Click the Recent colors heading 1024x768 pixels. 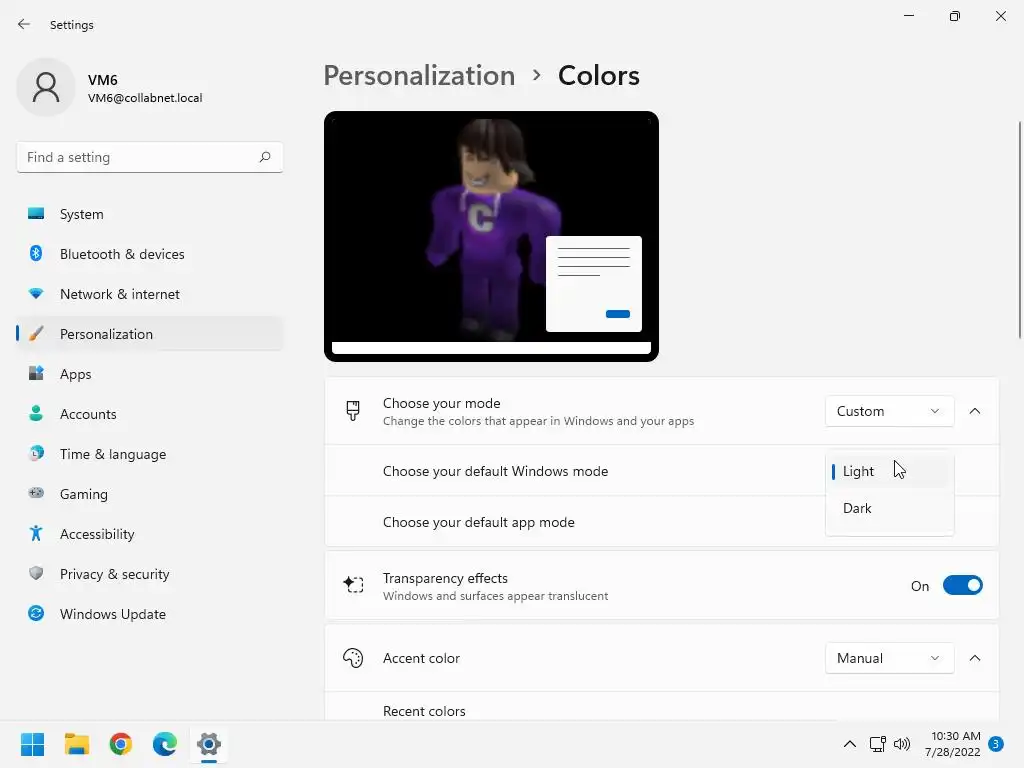click(424, 711)
